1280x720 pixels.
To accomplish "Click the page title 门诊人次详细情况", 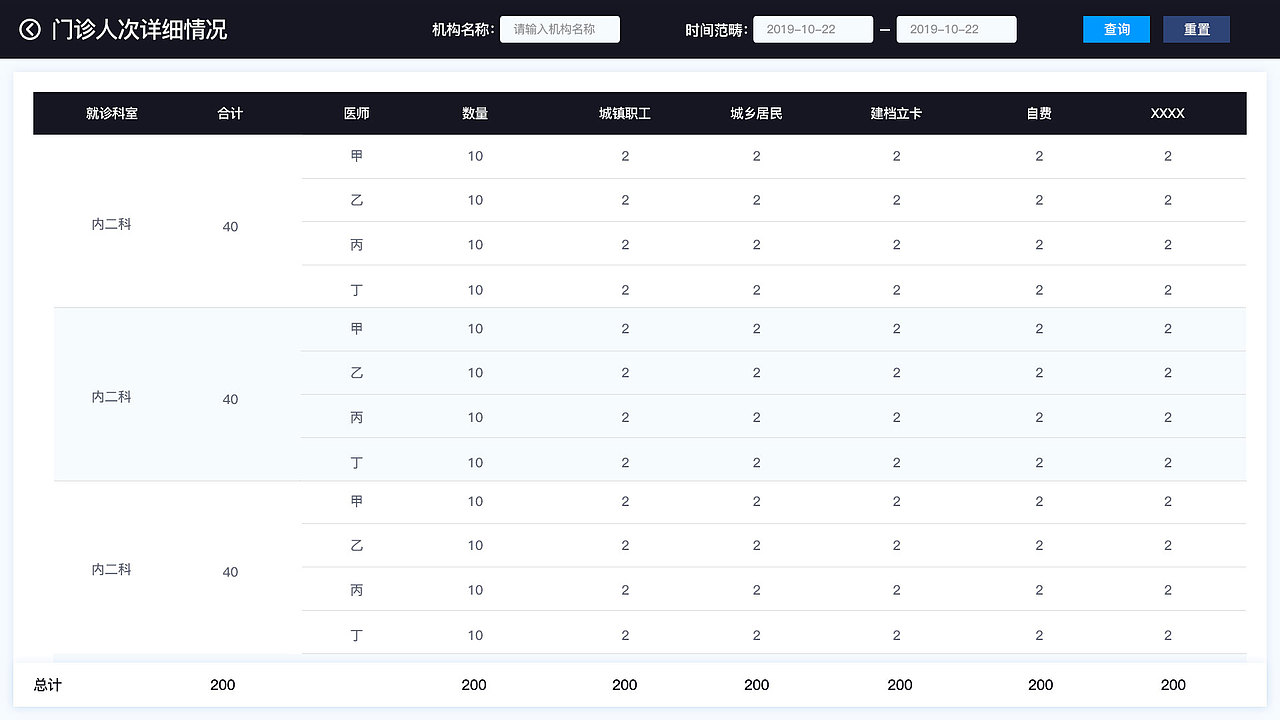I will coord(140,30).
